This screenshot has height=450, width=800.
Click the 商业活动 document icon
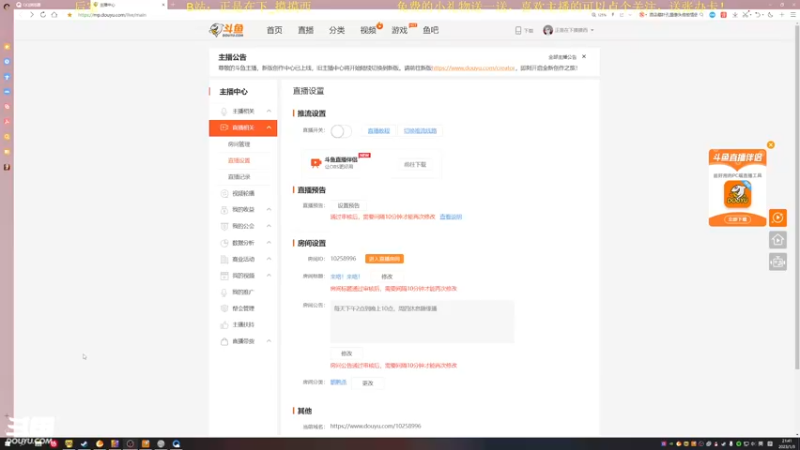[x=224, y=259]
